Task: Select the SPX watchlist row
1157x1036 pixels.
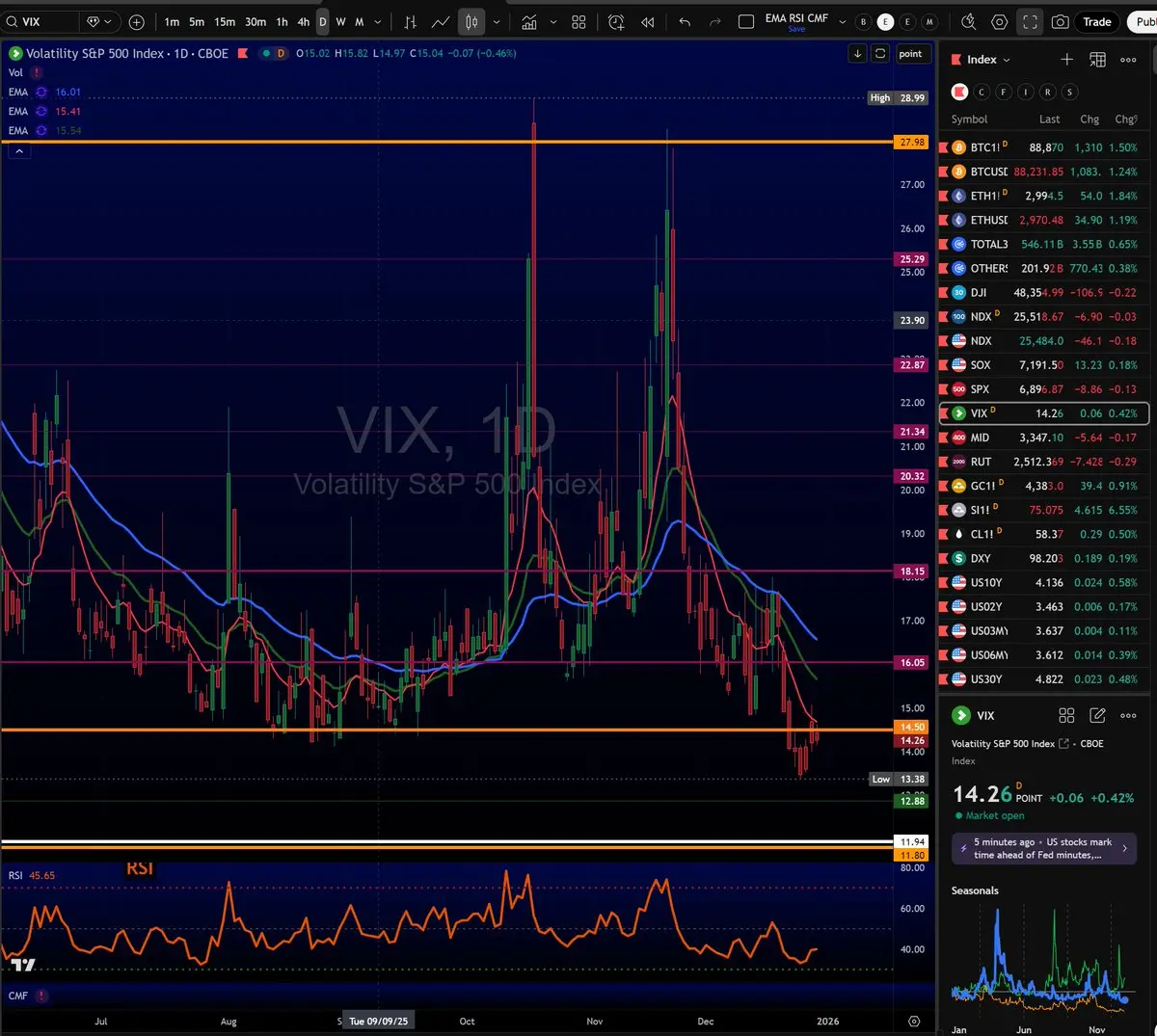Action: 1045,389
